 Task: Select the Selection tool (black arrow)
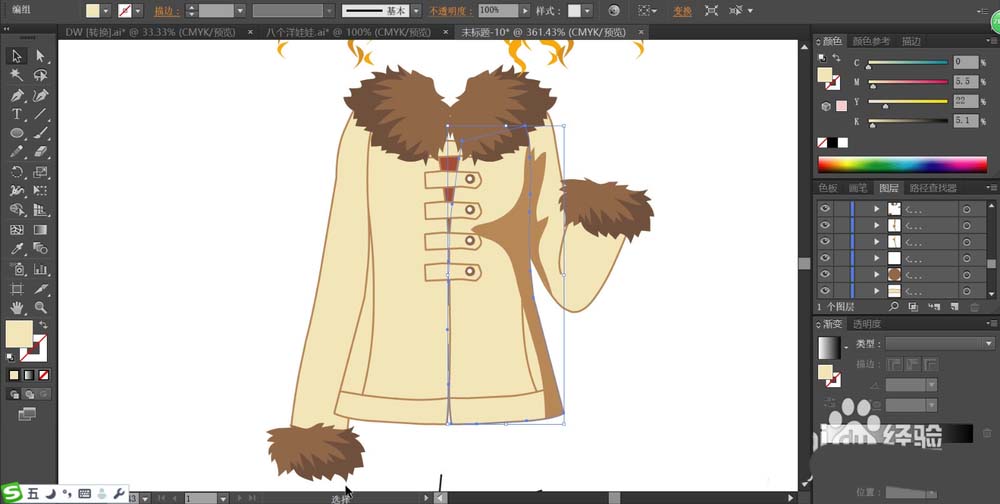[x=17, y=56]
